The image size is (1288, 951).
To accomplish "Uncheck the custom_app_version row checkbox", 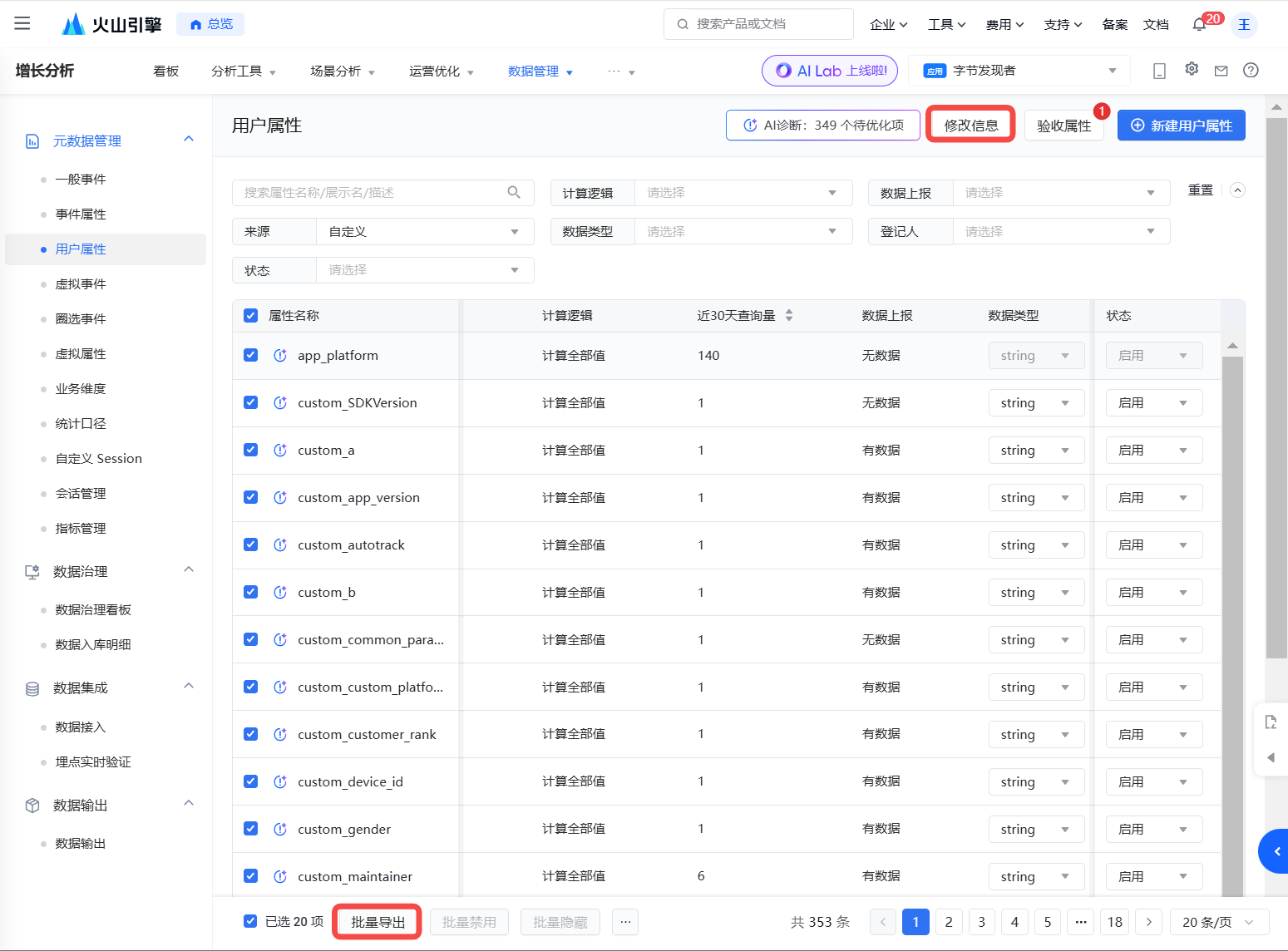I will (250, 497).
